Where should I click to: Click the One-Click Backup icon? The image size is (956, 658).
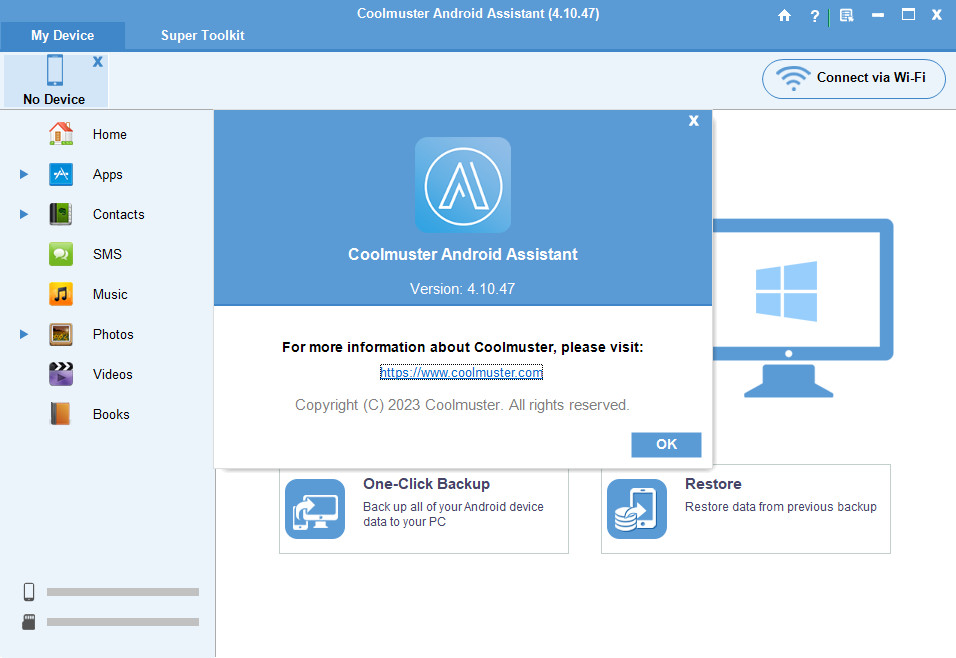tap(315, 509)
